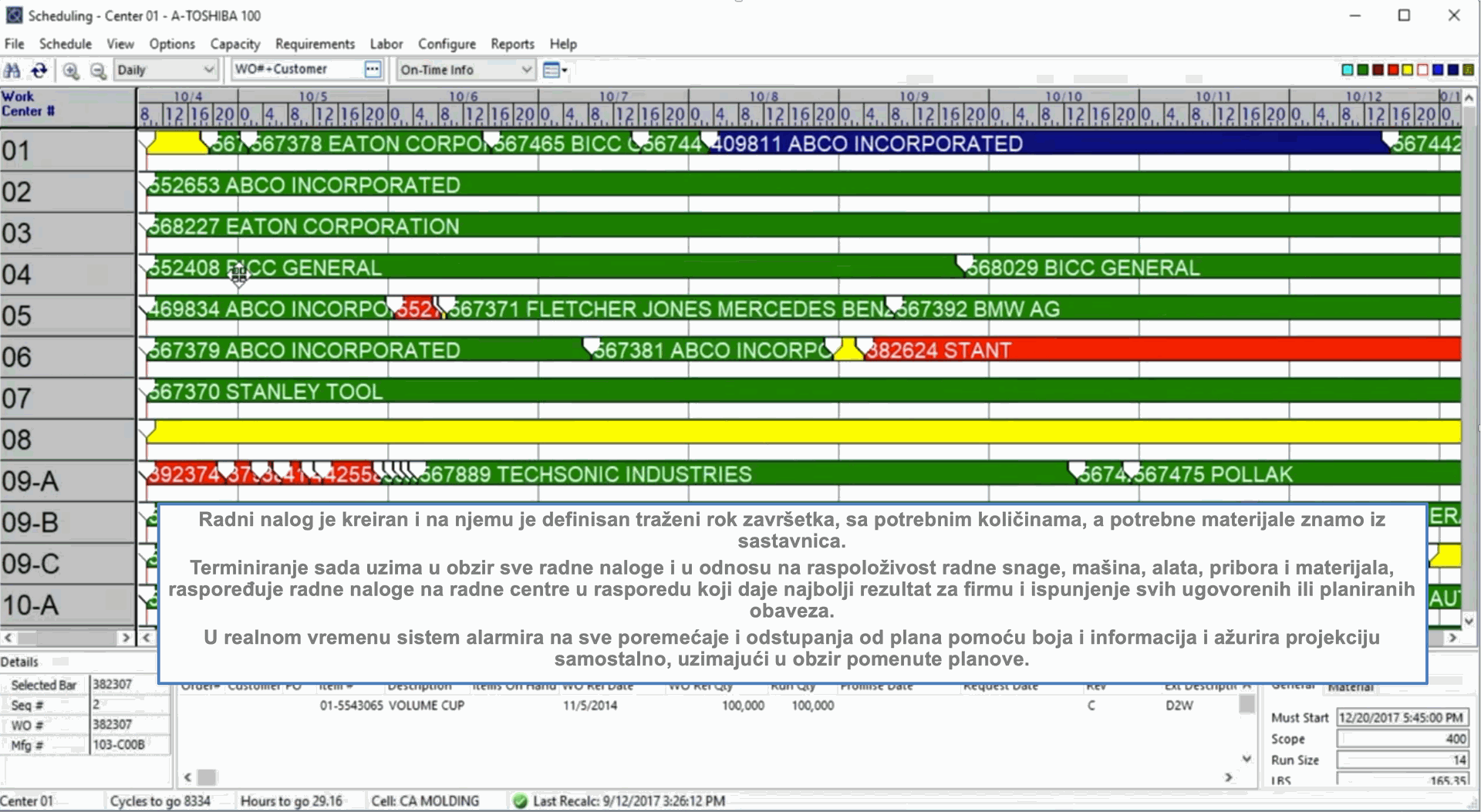The height and width of the screenshot is (812, 1481).
Task: Open the Daily time scale dropdown
Action: click(207, 69)
